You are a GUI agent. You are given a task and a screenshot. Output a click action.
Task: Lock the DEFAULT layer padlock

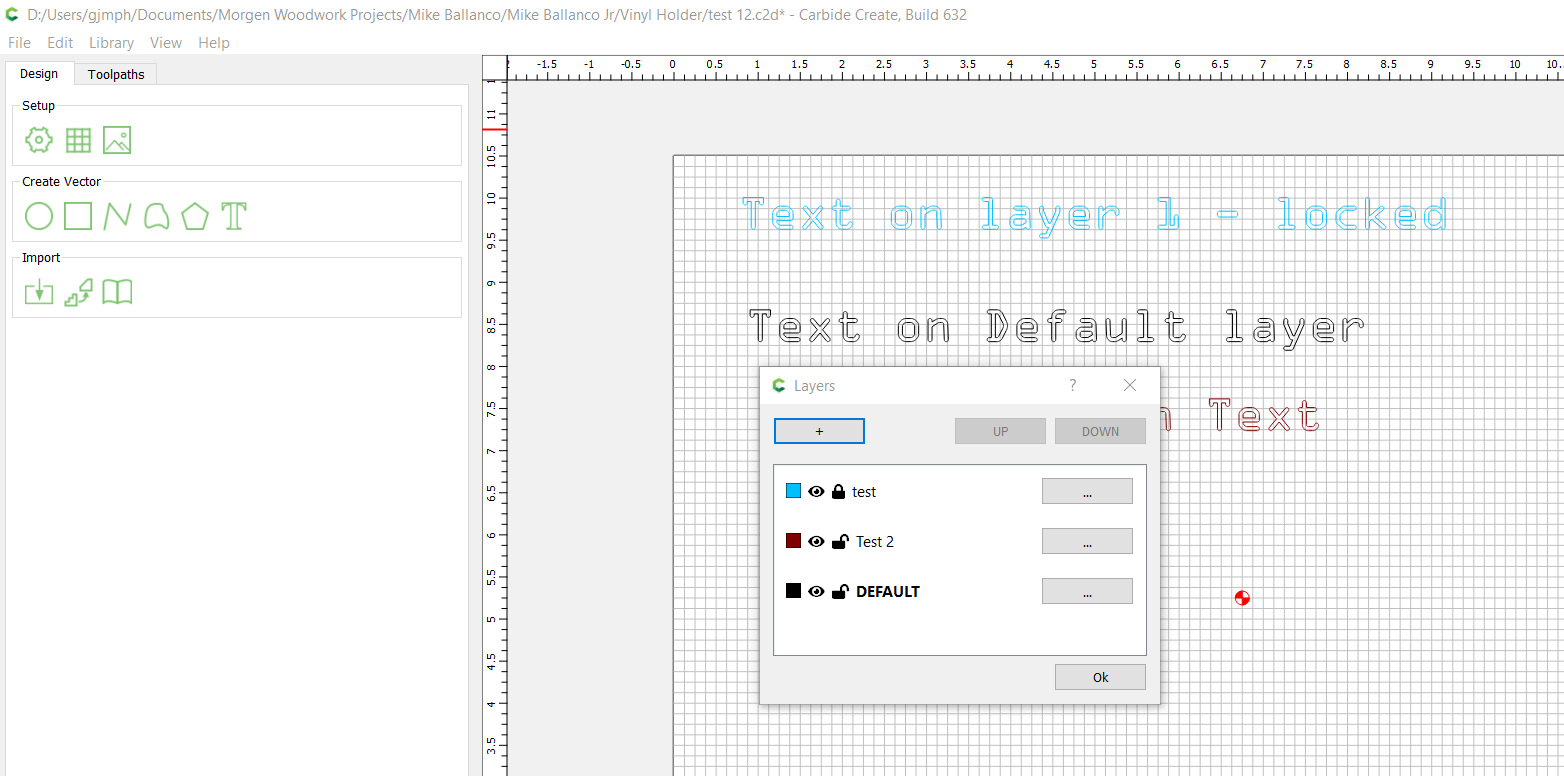tap(840, 592)
